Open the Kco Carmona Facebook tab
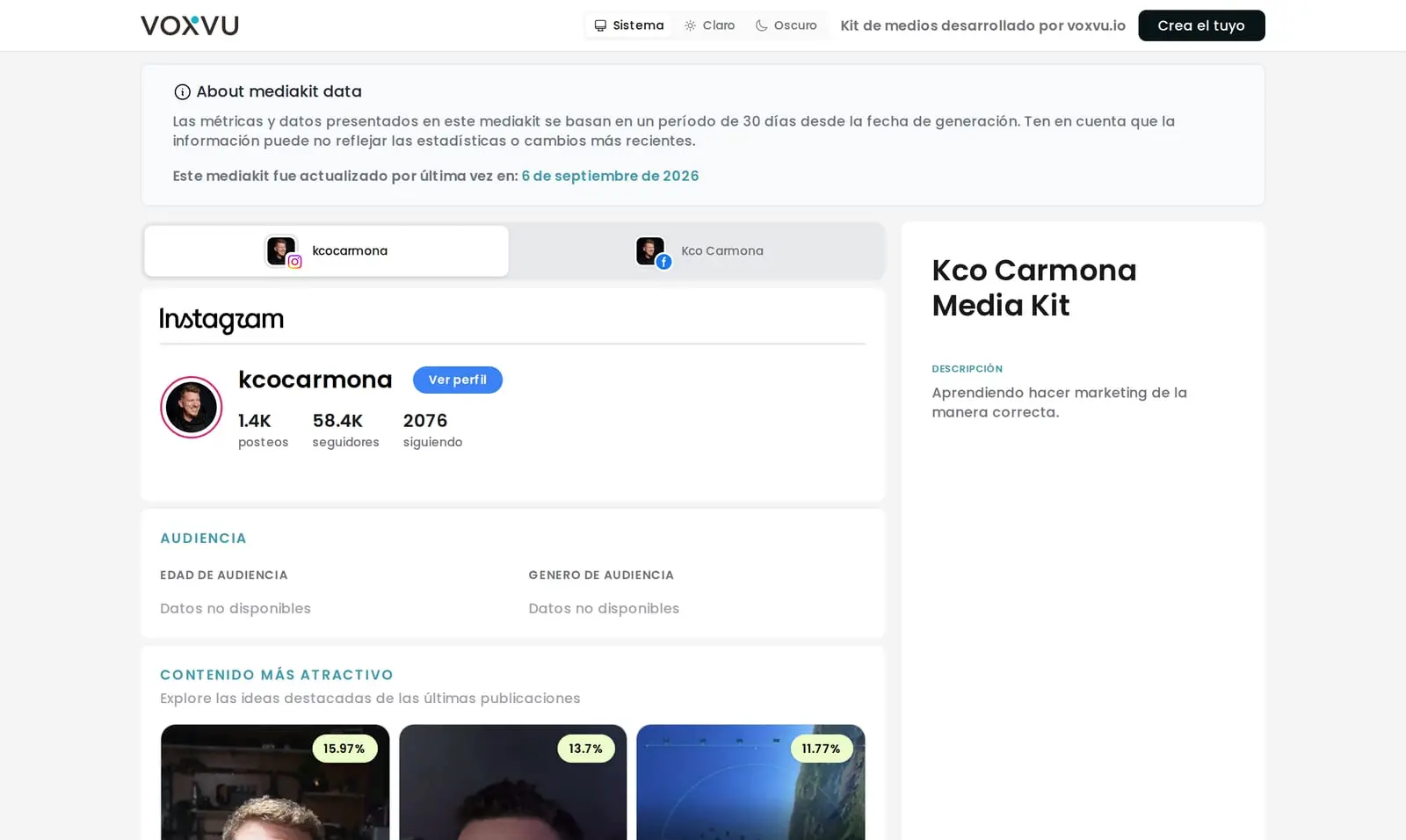This screenshot has width=1406, height=840. [699, 251]
